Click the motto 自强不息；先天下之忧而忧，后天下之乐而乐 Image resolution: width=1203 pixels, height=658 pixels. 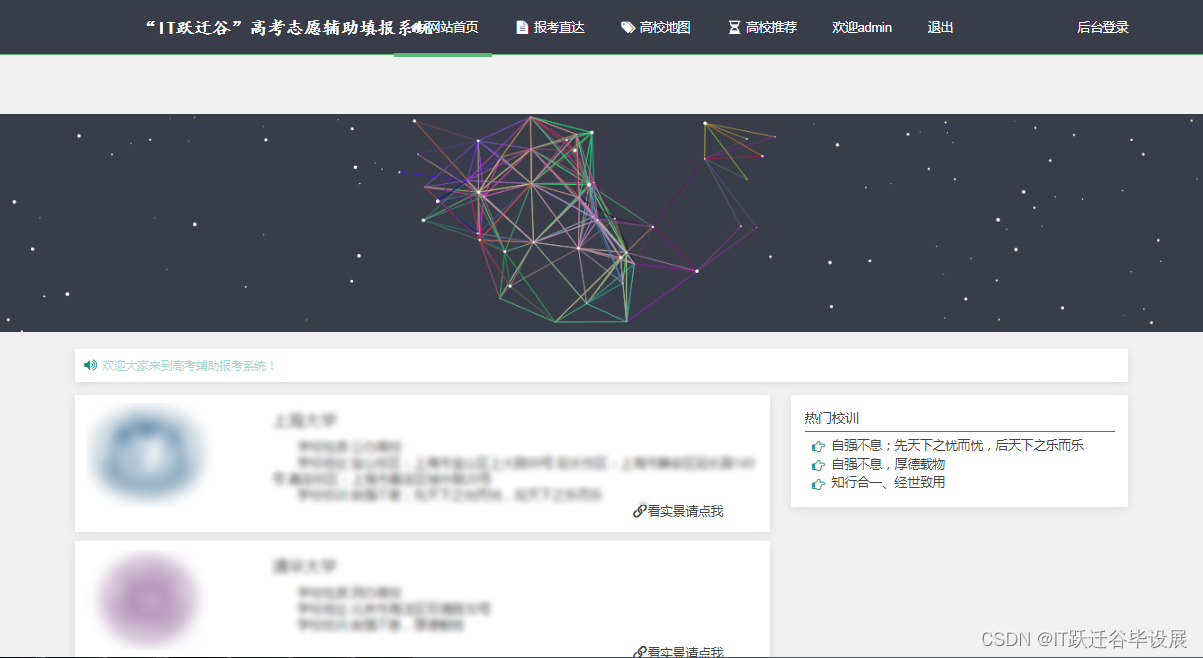click(x=957, y=446)
